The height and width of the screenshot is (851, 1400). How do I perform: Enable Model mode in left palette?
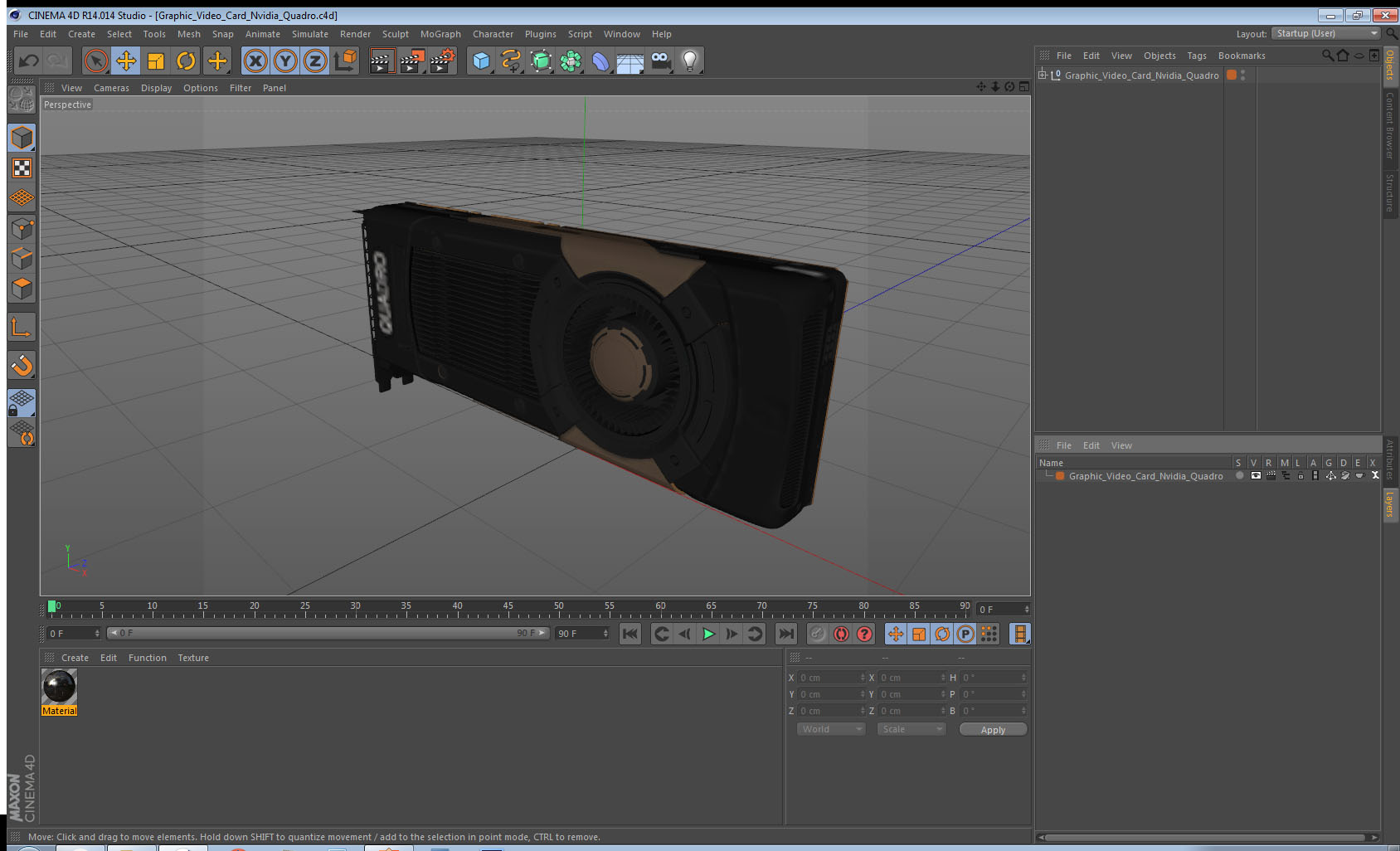pyautogui.click(x=22, y=138)
